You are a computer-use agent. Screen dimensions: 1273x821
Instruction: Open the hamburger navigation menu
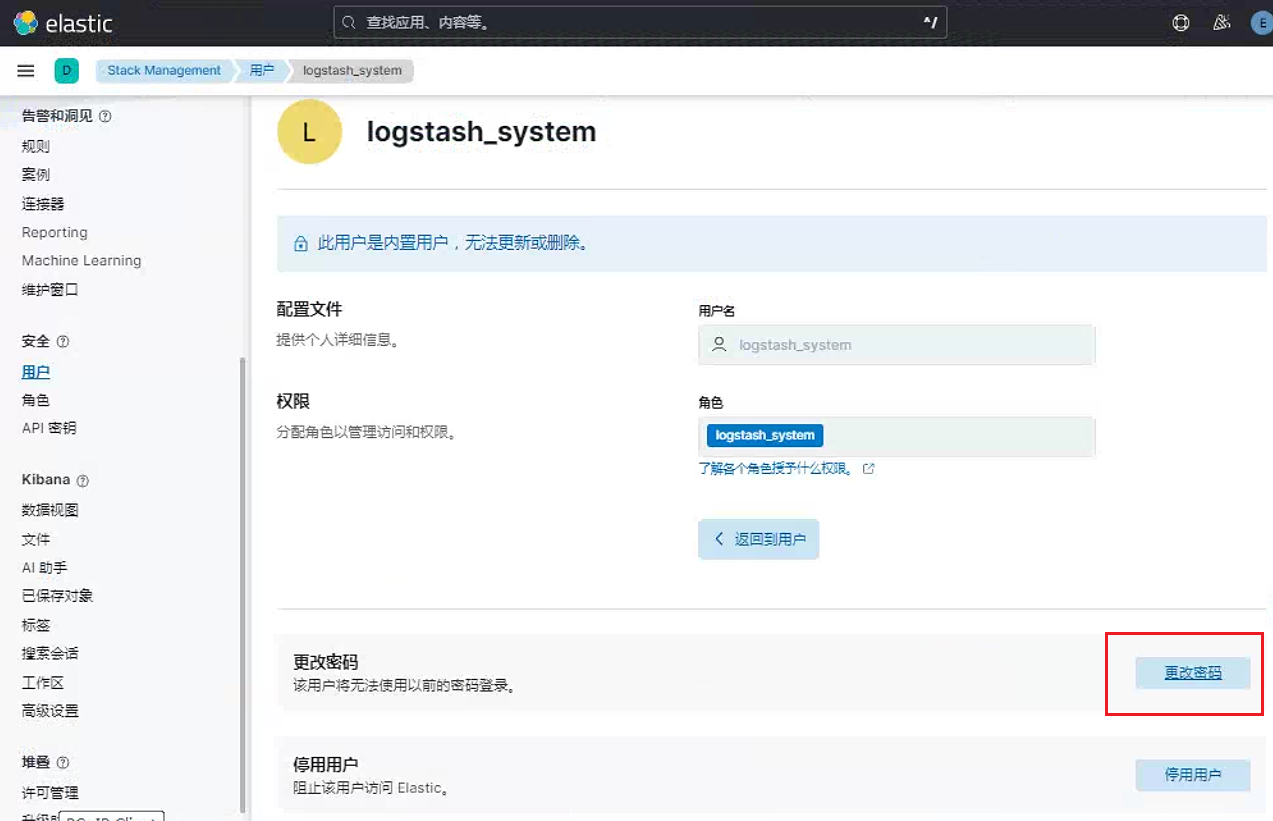coord(26,71)
